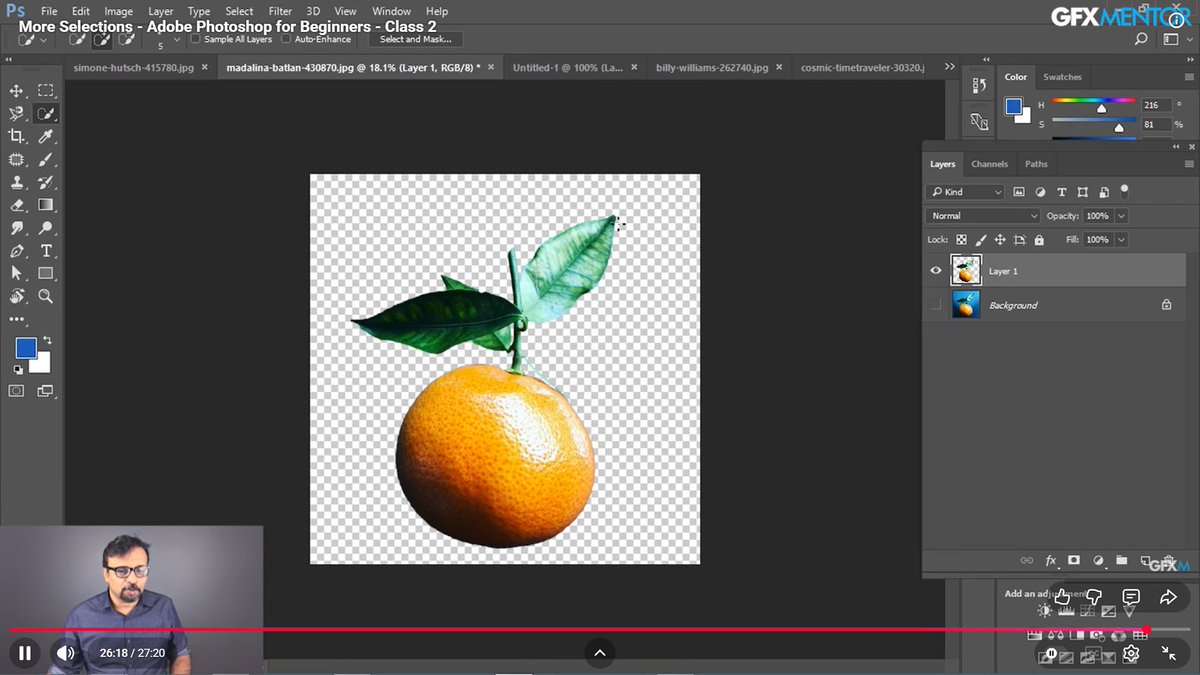1200x675 pixels.
Task: Select the Hand tool
Action: click(16, 296)
